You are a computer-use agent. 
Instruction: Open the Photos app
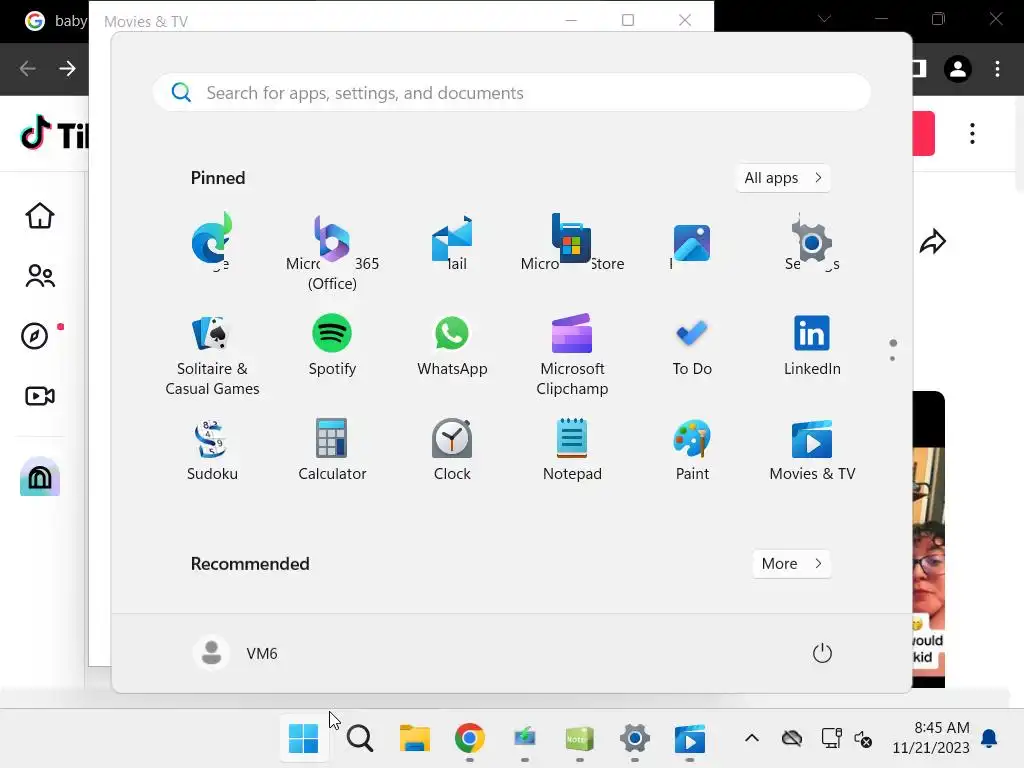[x=692, y=243]
